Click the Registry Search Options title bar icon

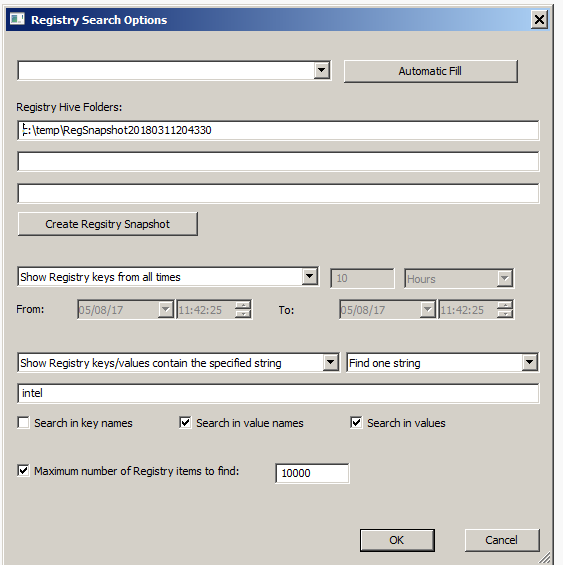tap(17, 19)
